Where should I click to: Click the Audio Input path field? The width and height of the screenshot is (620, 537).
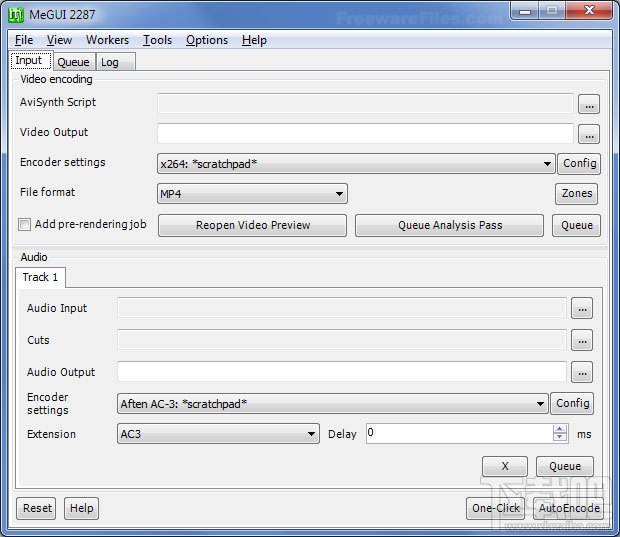[x=342, y=308]
